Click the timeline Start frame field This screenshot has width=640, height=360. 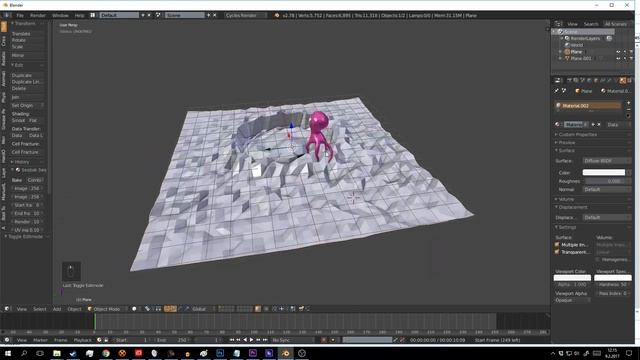click(x=132, y=340)
